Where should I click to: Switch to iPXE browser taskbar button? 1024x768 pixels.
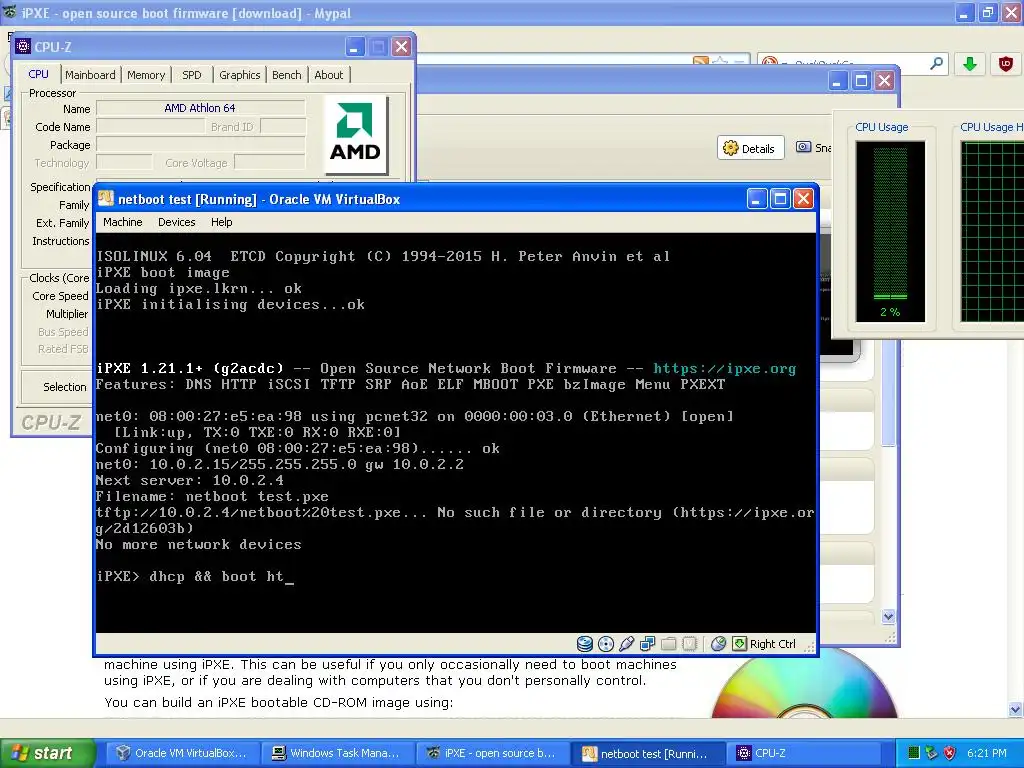point(491,753)
